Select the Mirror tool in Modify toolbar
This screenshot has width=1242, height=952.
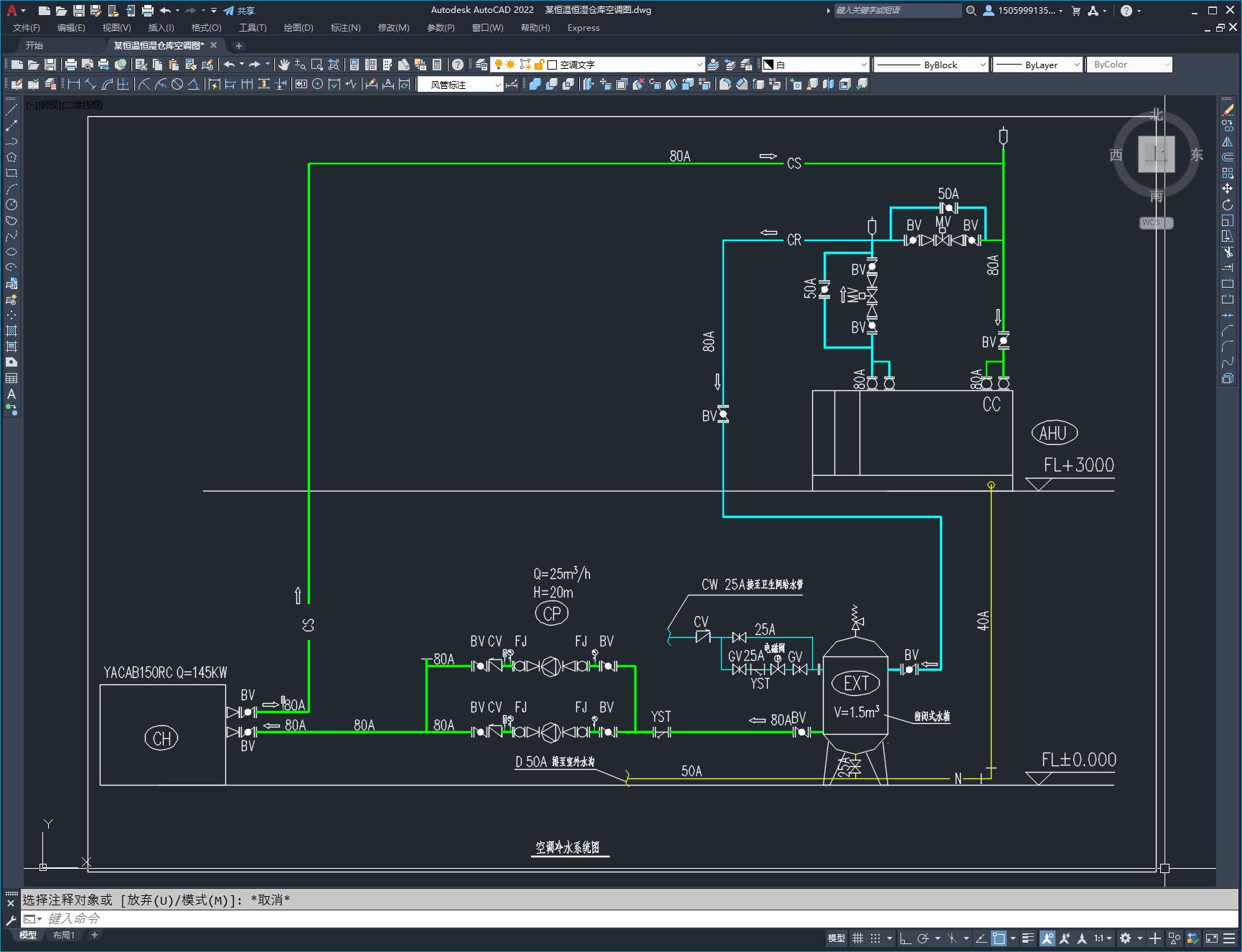[1228, 141]
